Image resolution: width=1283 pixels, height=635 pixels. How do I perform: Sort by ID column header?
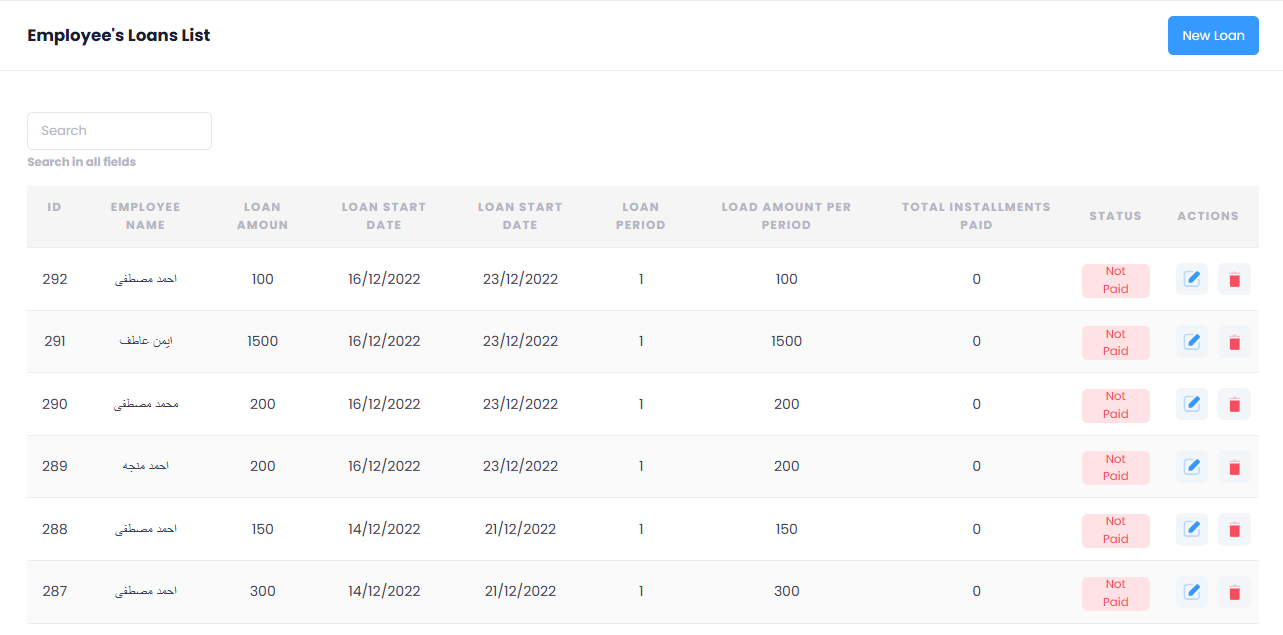(55, 207)
